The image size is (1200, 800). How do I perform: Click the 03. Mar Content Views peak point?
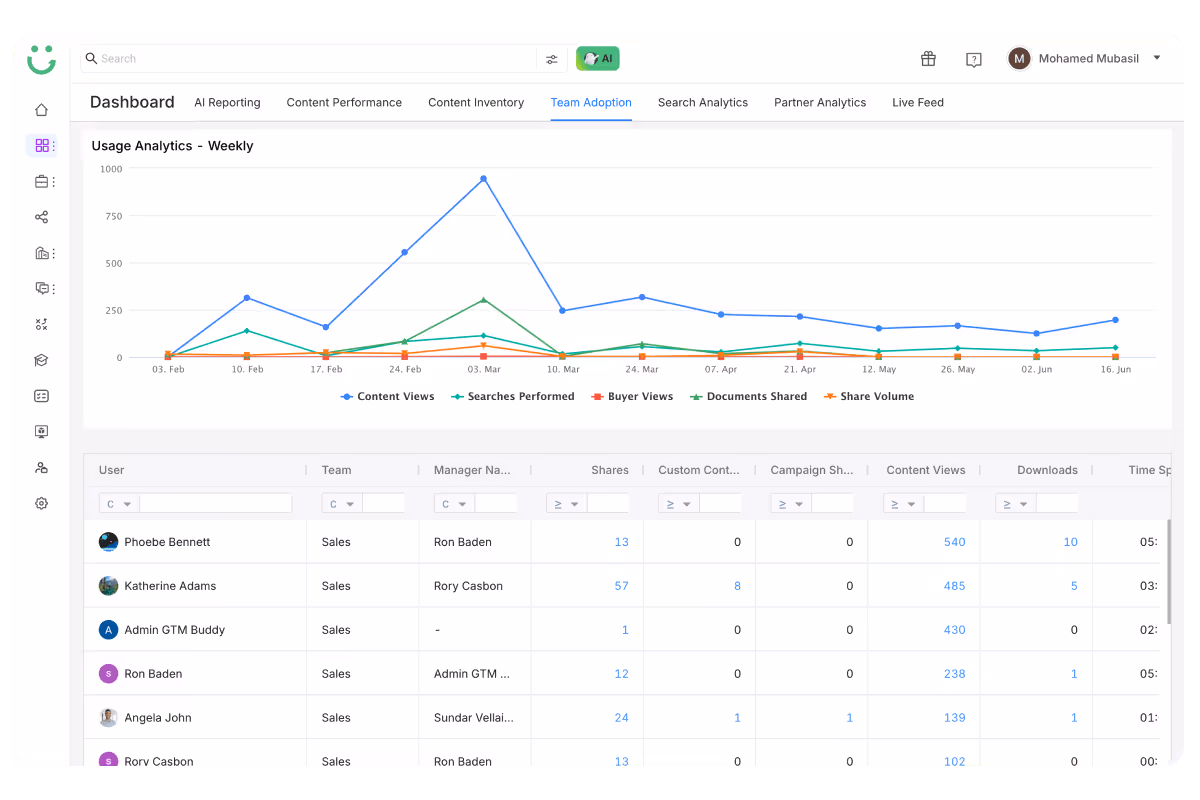pos(483,179)
